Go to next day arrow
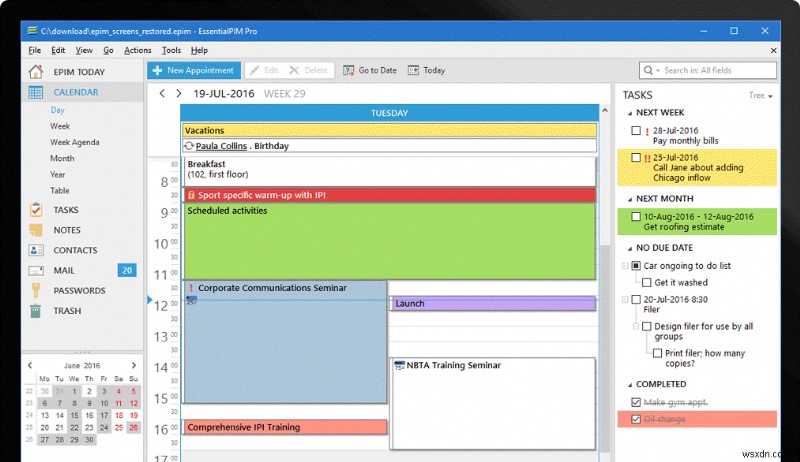This screenshot has height=462, width=800. click(179, 93)
